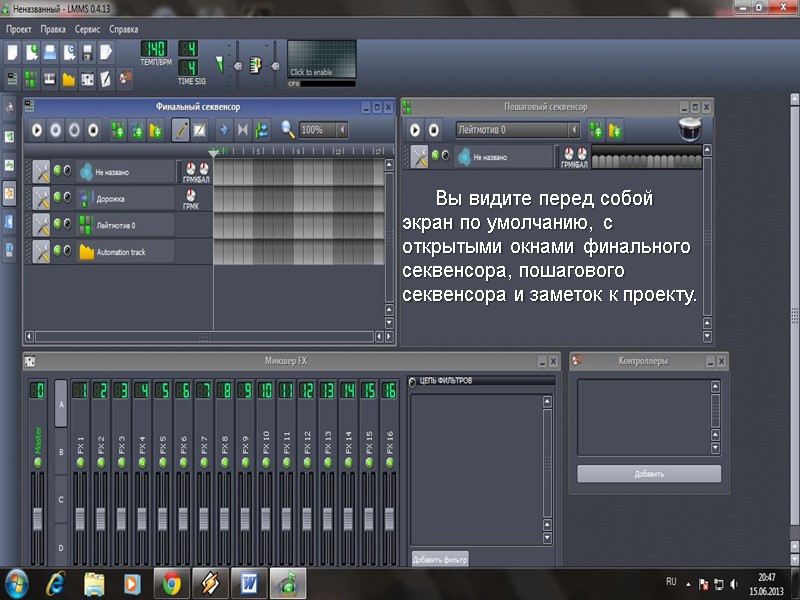Mute FX 1 channel via its green LED
Screen dimensions: 800x600
pyautogui.click(x=80, y=463)
